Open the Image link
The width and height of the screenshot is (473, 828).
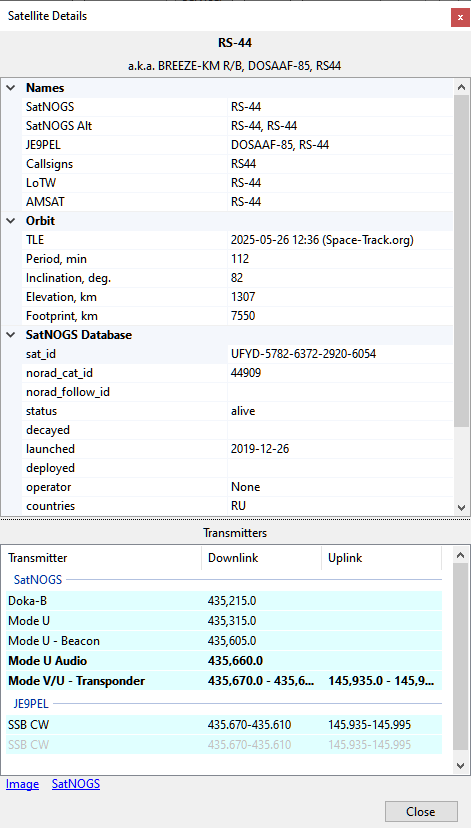22,784
